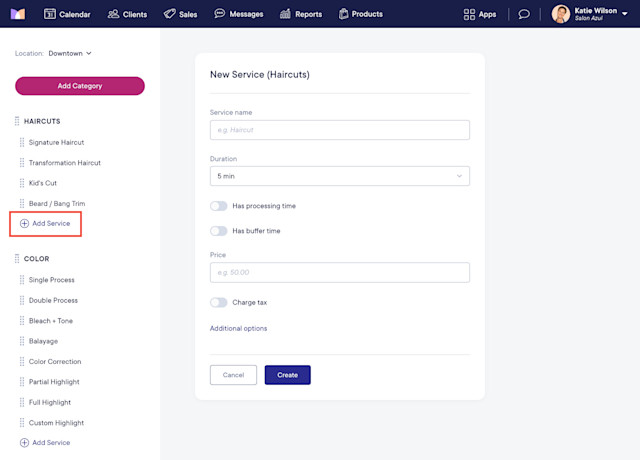Click drag handle beside Beard / Bang Trim
The image size is (640, 460).
(22, 203)
